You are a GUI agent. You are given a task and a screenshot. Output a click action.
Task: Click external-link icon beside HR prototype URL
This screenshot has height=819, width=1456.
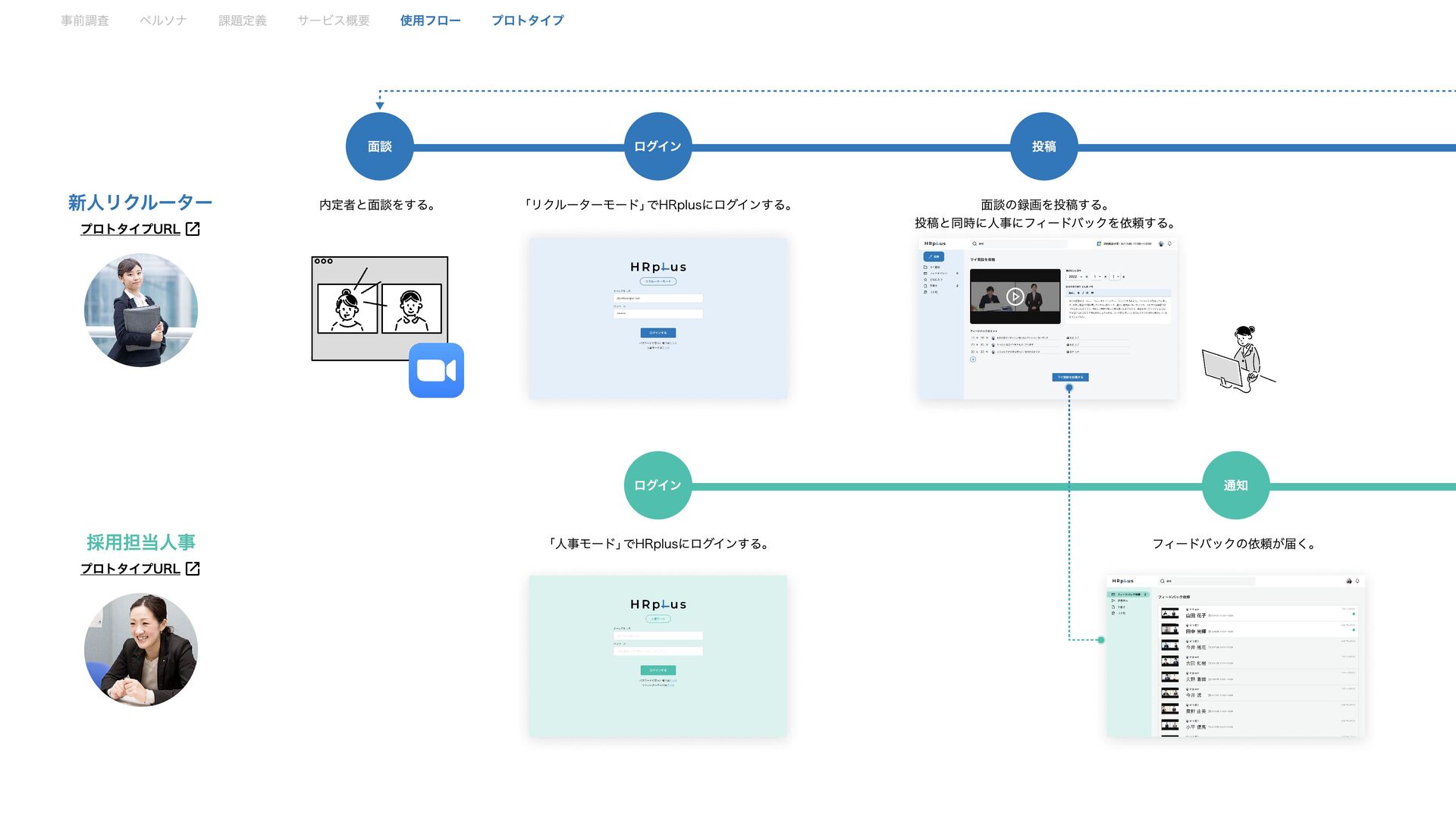click(x=193, y=569)
